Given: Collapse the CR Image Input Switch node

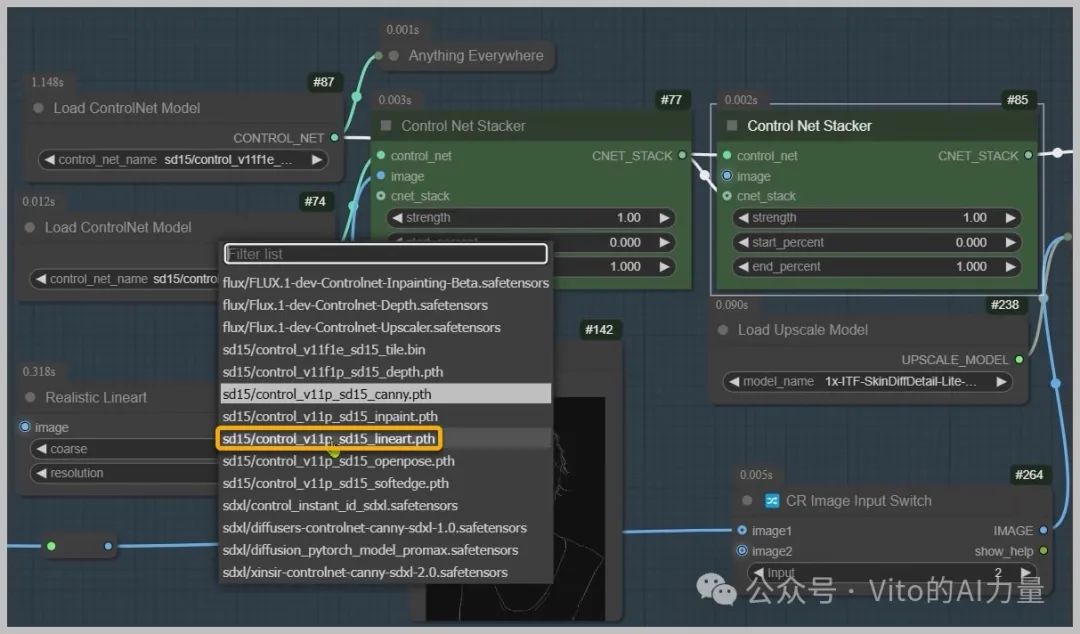Looking at the screenshot, I should (747, 501).
